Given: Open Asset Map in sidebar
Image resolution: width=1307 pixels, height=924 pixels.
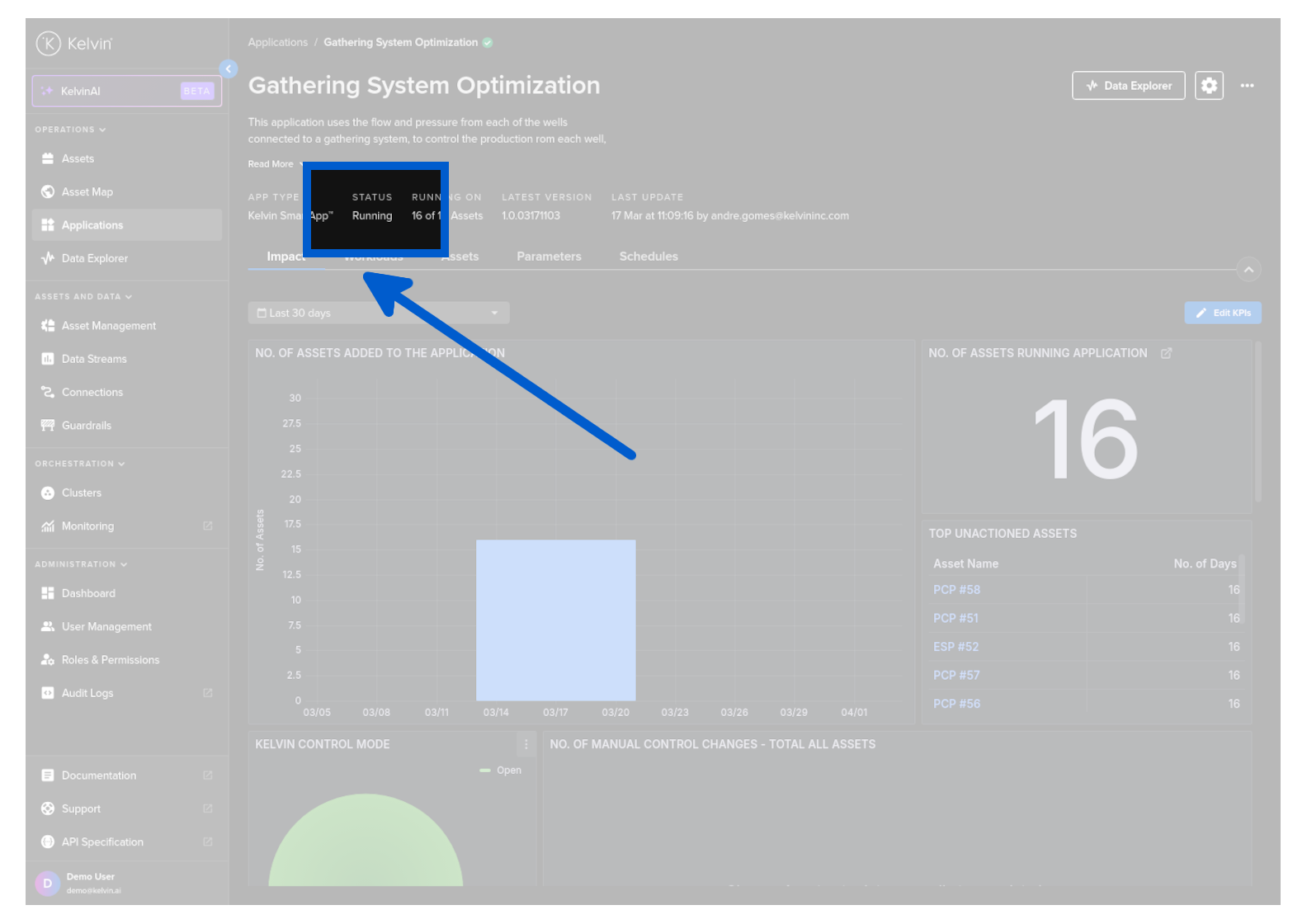Looking at the screenshot, I should tap(87, 192).
